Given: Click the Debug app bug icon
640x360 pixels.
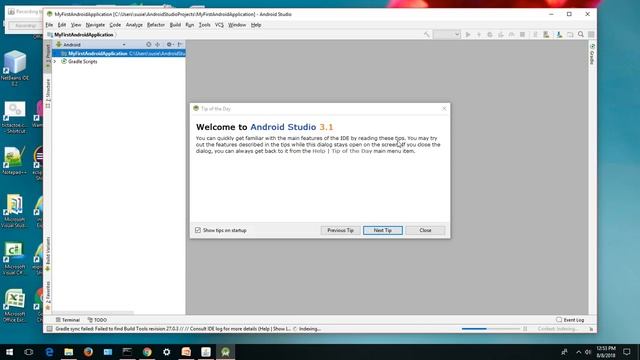Looking at the screenshot, I should tap(490, 35).
